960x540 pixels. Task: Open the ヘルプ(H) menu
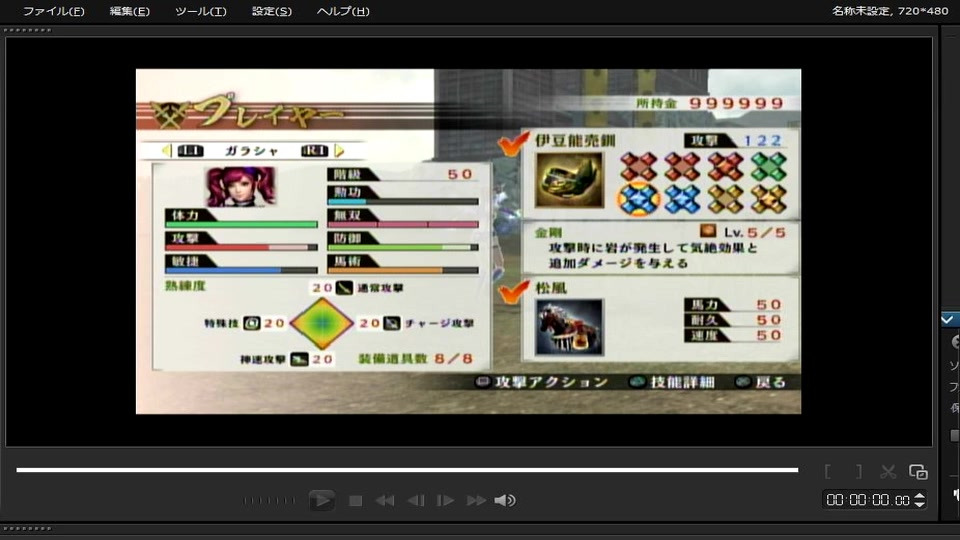coord(343,11)
